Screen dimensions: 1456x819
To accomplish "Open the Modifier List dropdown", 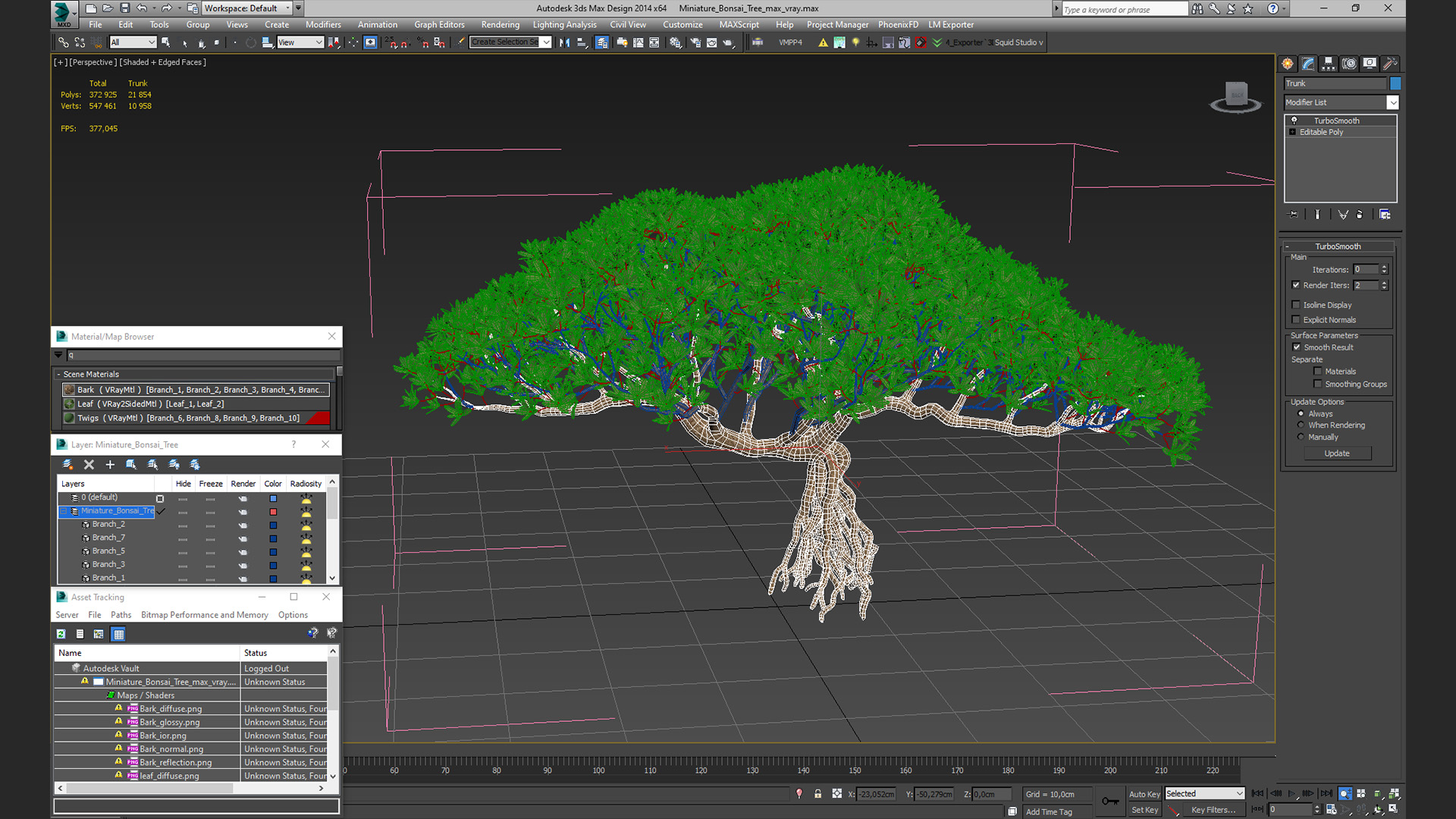I will (1392, 102).
